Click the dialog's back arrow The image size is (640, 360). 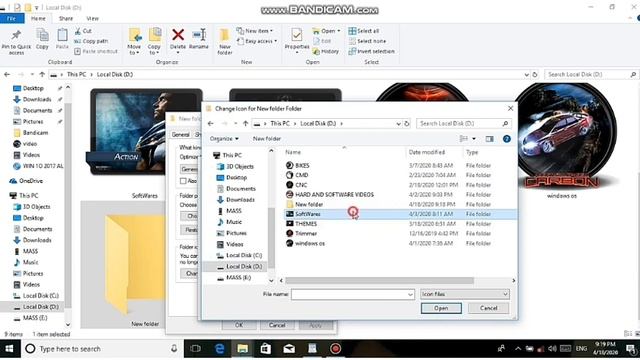coord(211,123)
